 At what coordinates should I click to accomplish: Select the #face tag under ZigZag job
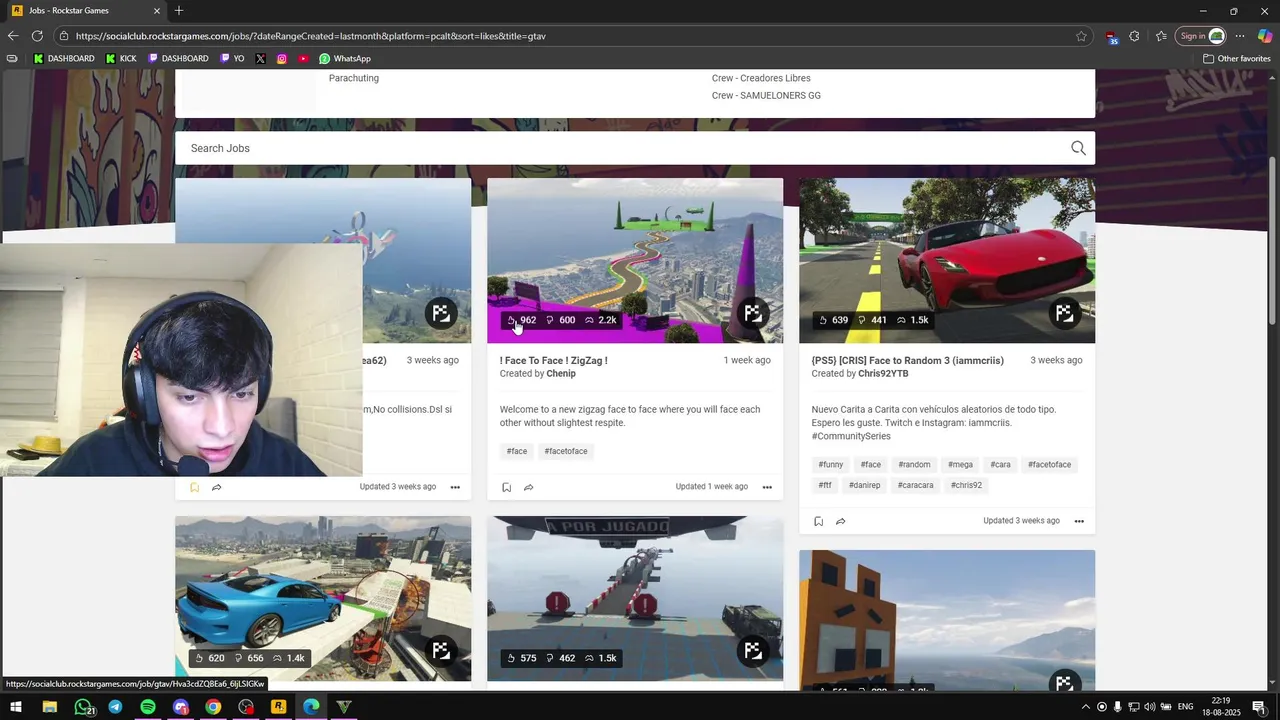point(517,451)
